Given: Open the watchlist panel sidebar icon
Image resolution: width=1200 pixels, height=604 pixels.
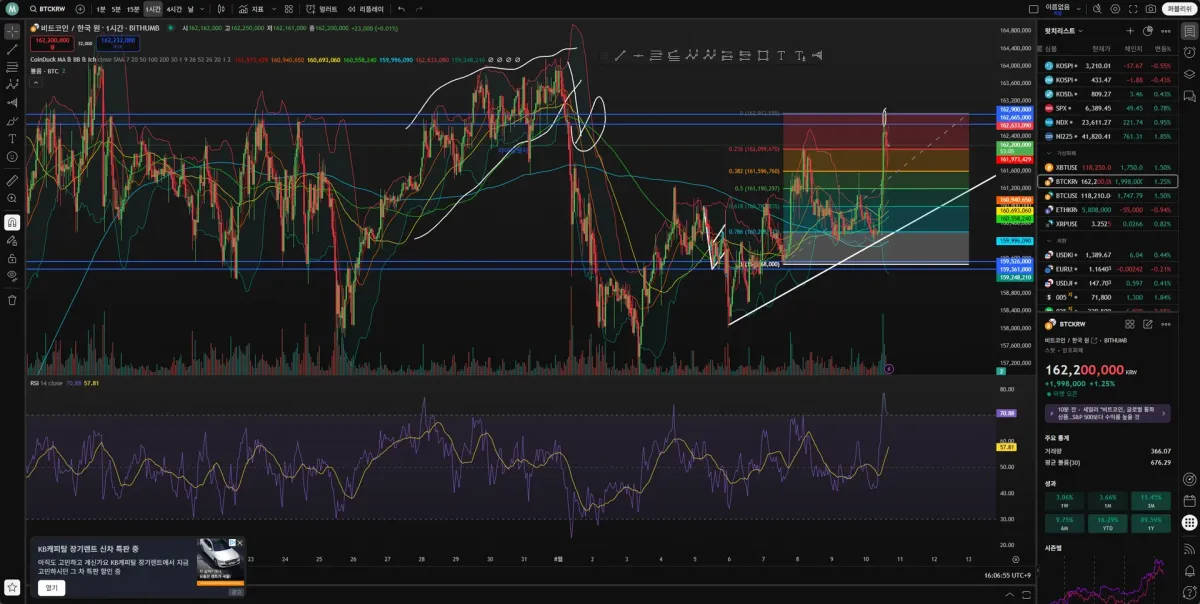Looking at the screenshot, I should [x=1189, y=31].
